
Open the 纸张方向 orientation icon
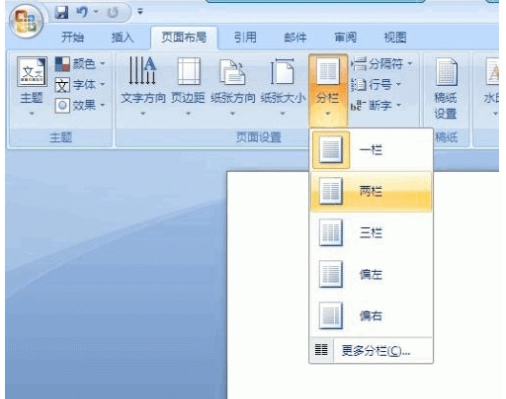click(233, 87)
